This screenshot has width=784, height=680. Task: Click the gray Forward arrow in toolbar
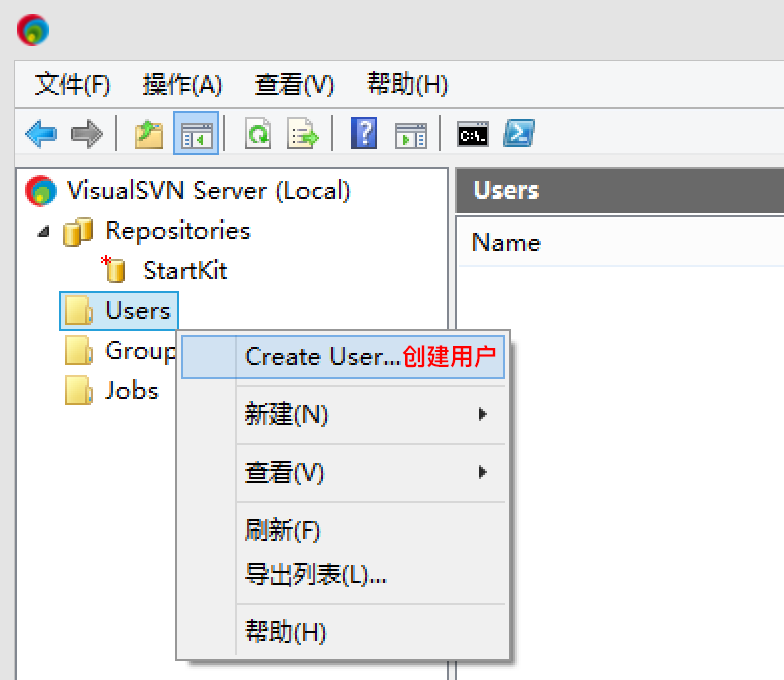[87, 134]
